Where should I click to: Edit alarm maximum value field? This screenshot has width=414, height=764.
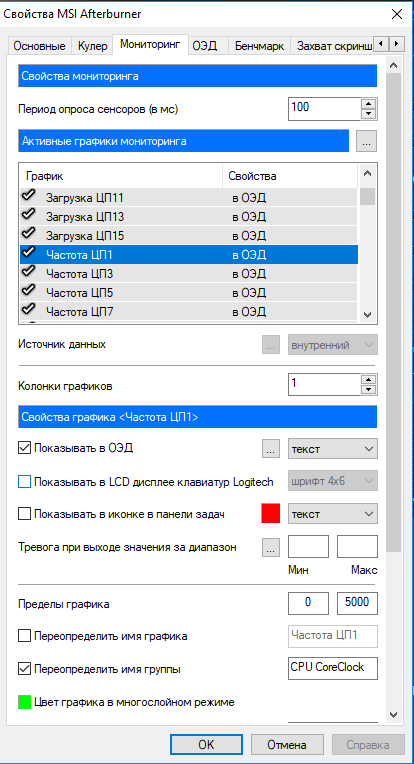click(357, 547)
